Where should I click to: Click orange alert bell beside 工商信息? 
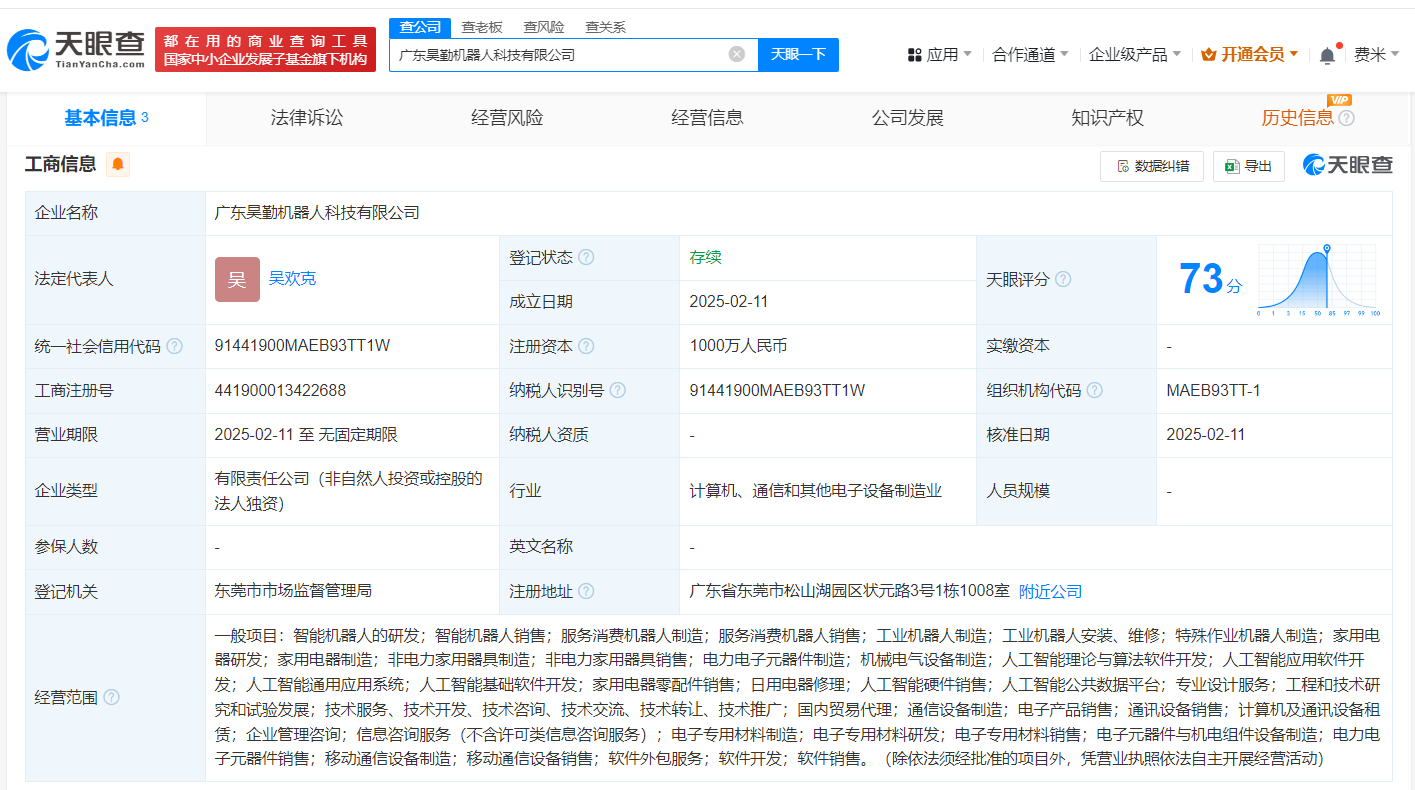118,164
